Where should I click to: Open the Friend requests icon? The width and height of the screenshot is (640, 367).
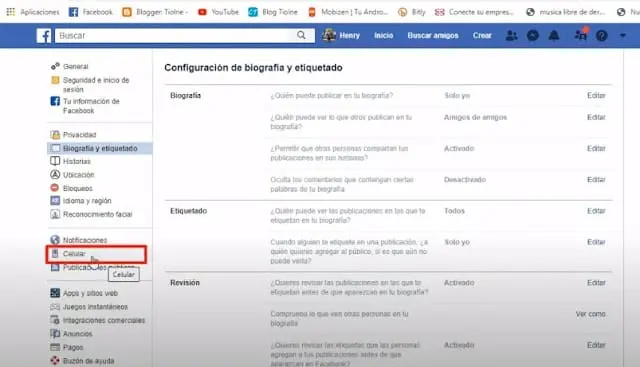511,36
